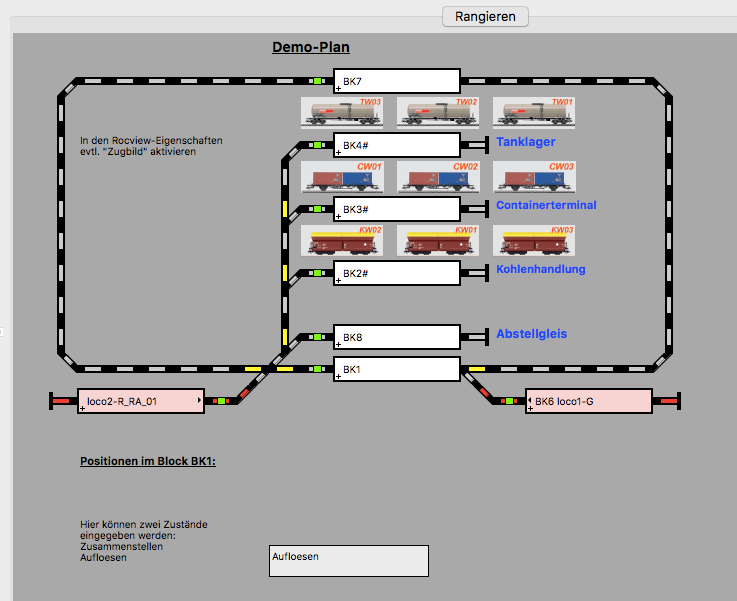Click the TW03 tank wagon image
The height and width of the screenshot is (601, 737).
[342, 112]
